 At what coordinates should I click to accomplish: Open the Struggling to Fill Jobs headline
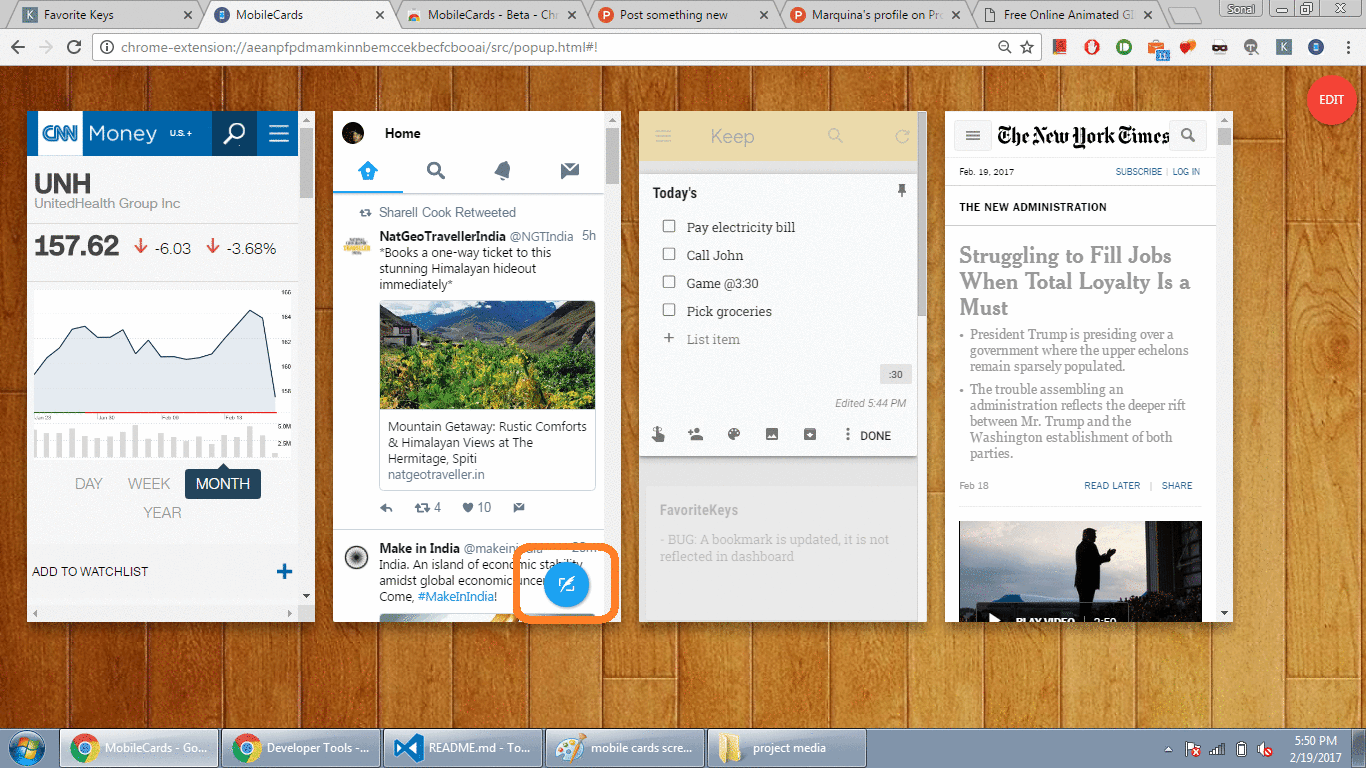point(1074,282)
